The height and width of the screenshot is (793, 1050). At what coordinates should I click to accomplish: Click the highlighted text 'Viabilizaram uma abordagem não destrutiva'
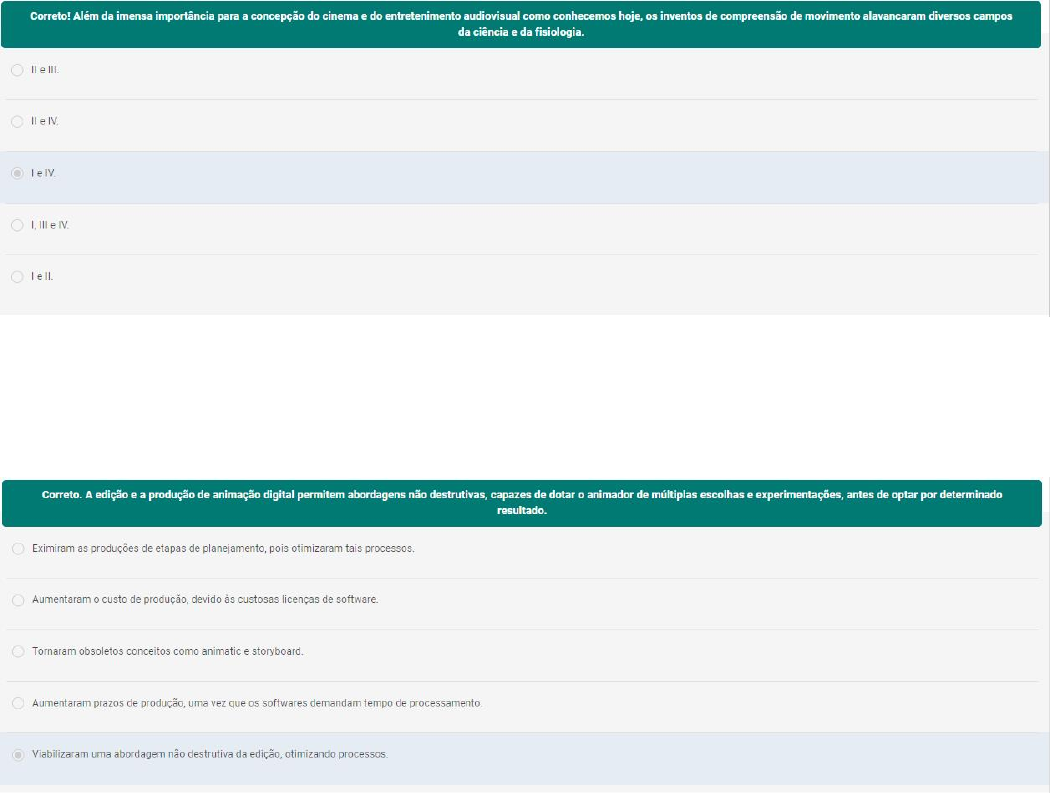tap(210, 754)
